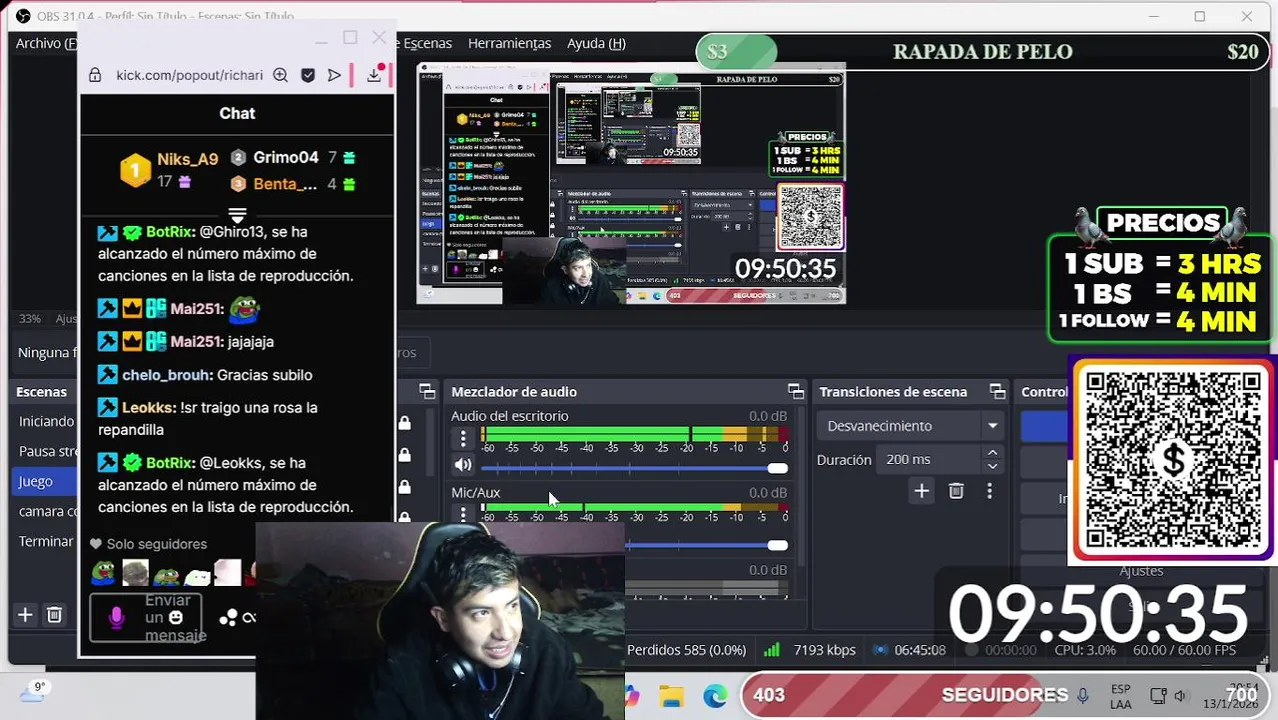This screenshot has height=720, width=1278.
Task: Open the Copilot icon in taskbar
Action: 631,696
